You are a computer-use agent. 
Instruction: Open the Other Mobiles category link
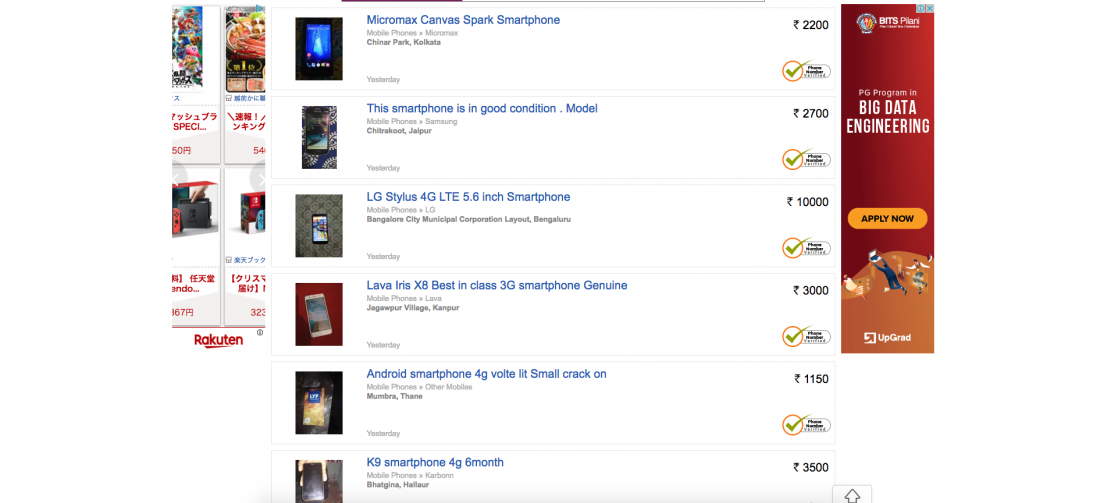448,387
